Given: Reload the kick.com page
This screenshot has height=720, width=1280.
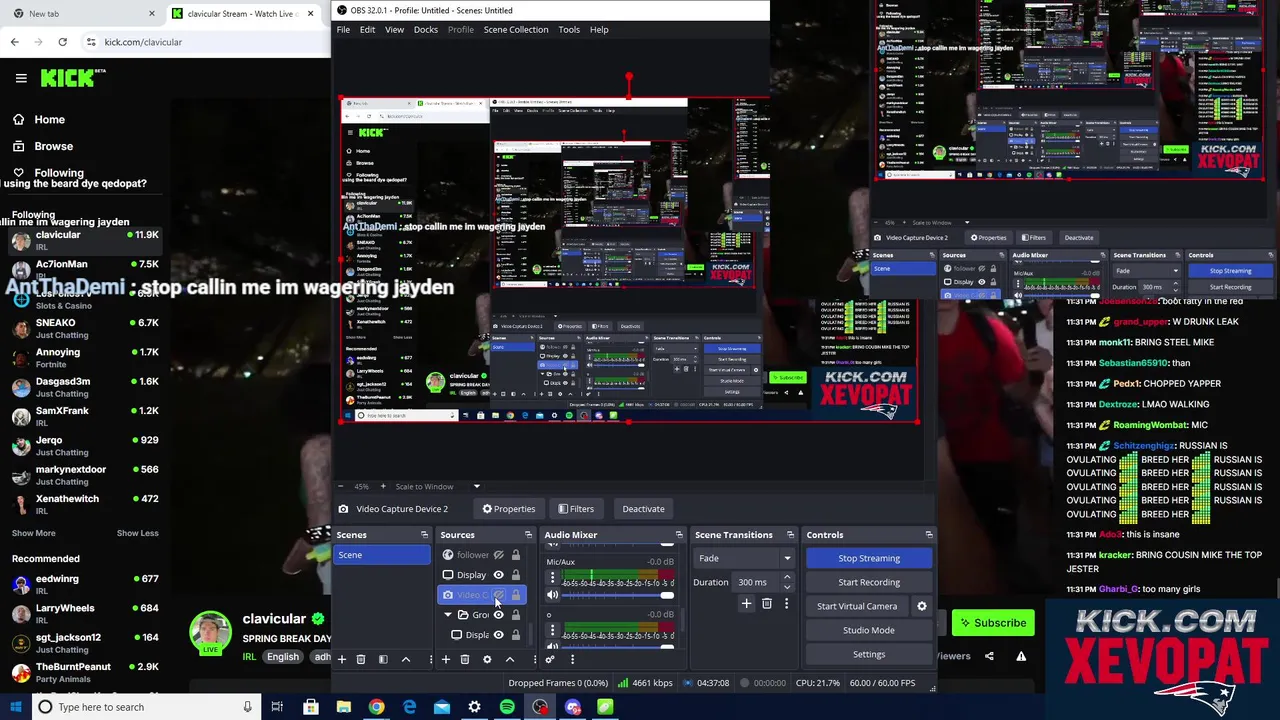Looking at the screenshot, I should click(x=62, y=42).
